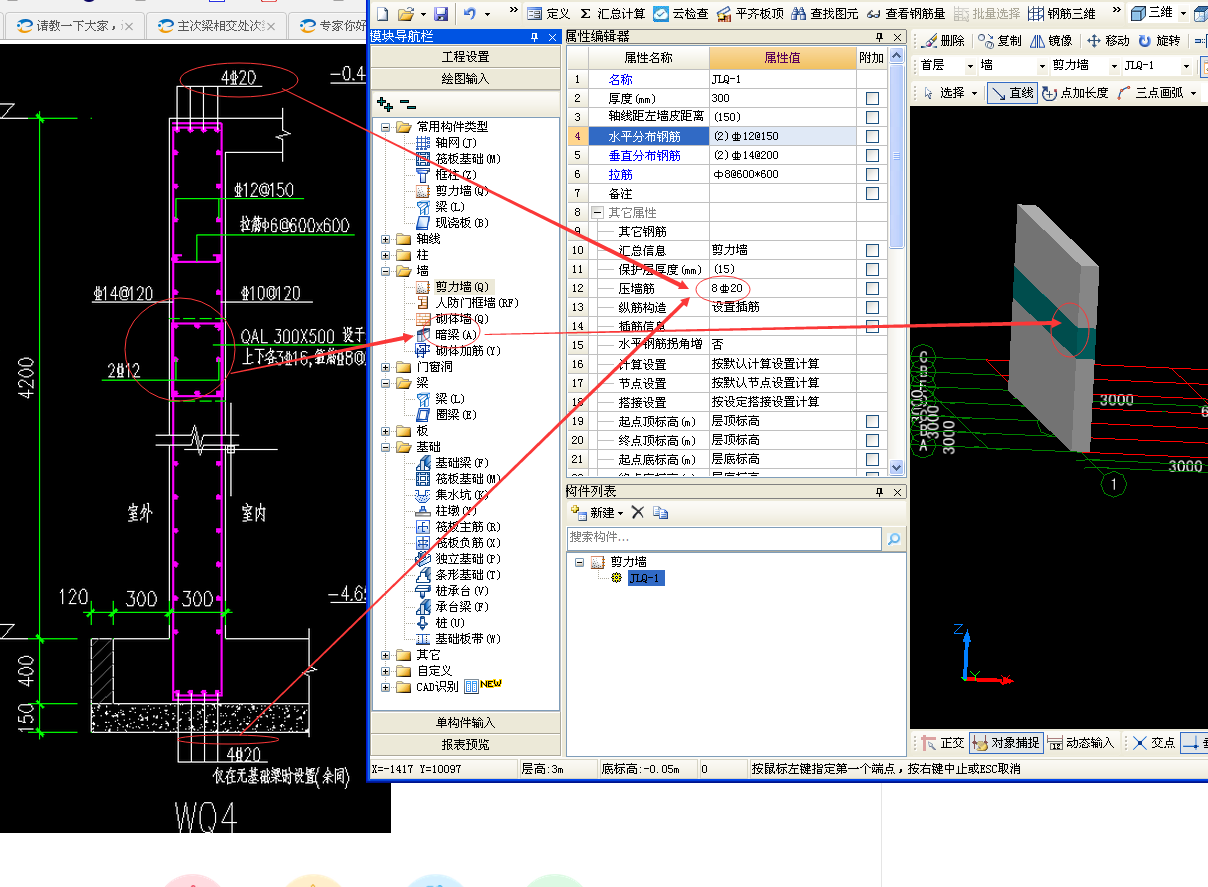Select the 点加长度 drawing tool
The height and width of the screenshot is (887, 1208).
[x=1075, y=92]
